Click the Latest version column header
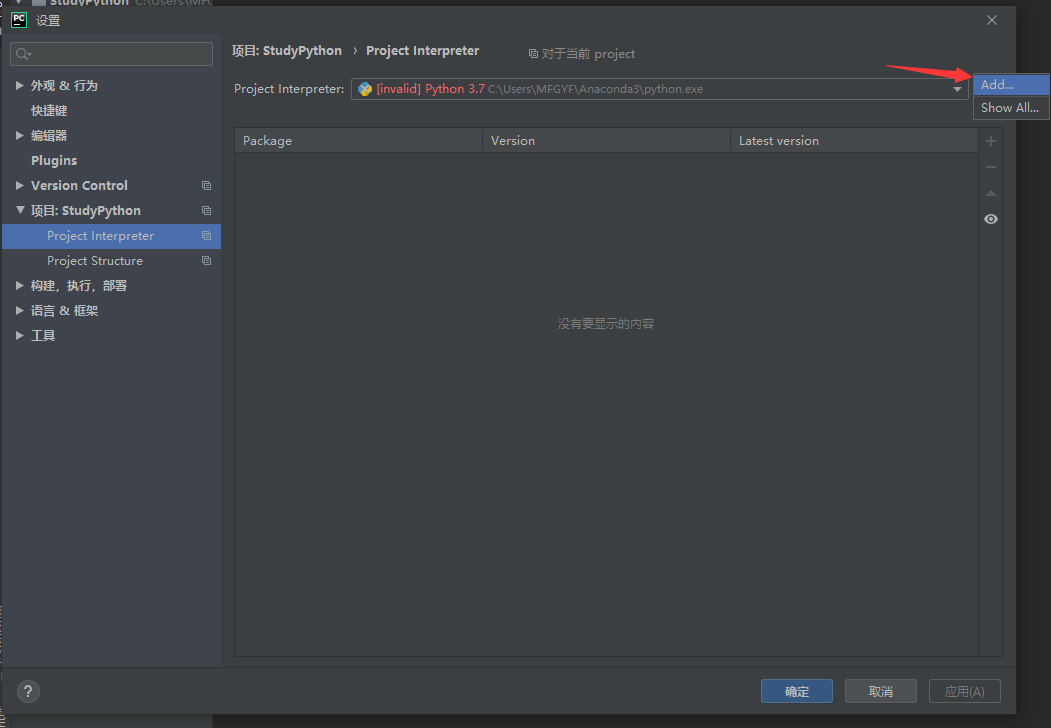 pyautogui.click(x=854, y=141)
